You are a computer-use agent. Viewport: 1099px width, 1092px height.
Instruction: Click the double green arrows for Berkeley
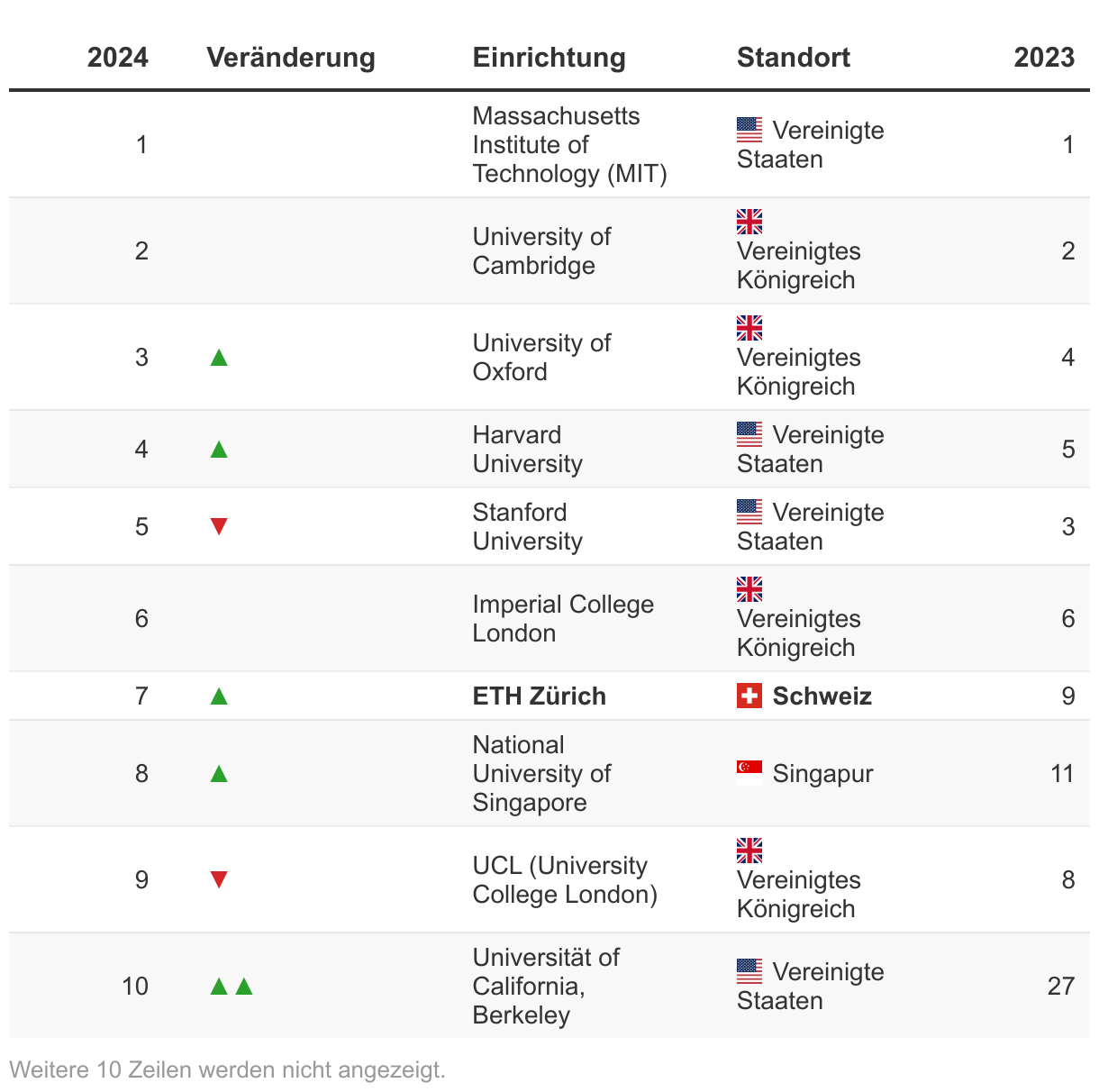(x=232, y=987)
